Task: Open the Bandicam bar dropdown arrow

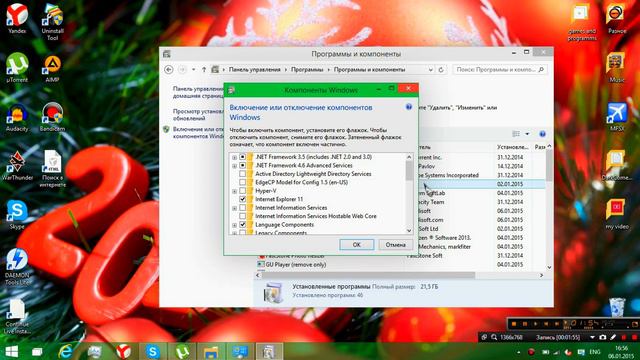Action: click(592, 338)
